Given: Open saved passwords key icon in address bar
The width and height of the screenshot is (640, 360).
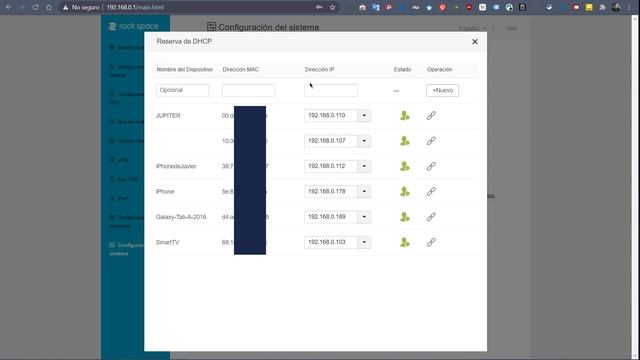Looking at the screenshot, I should [319, 7].
